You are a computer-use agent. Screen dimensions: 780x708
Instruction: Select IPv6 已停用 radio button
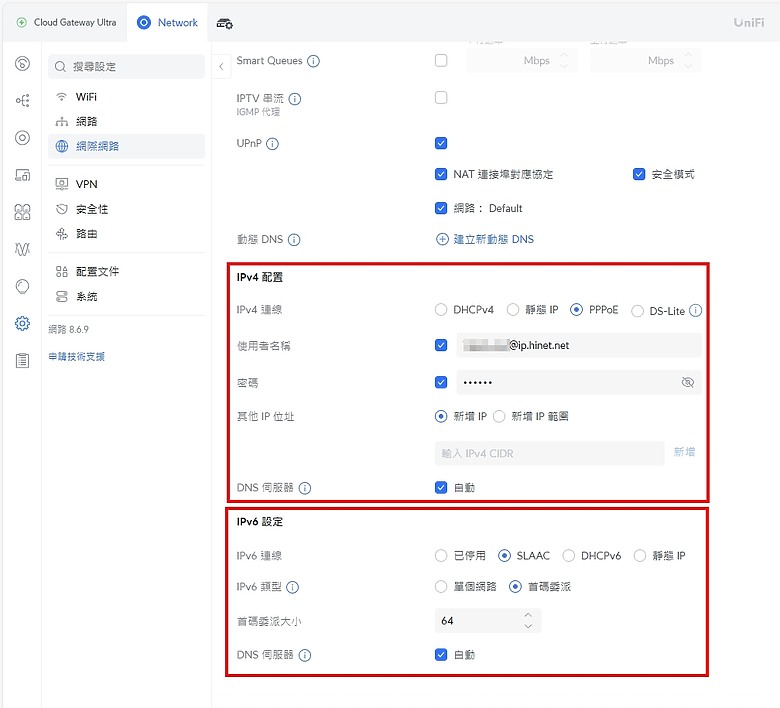click(x=441, y=555)
